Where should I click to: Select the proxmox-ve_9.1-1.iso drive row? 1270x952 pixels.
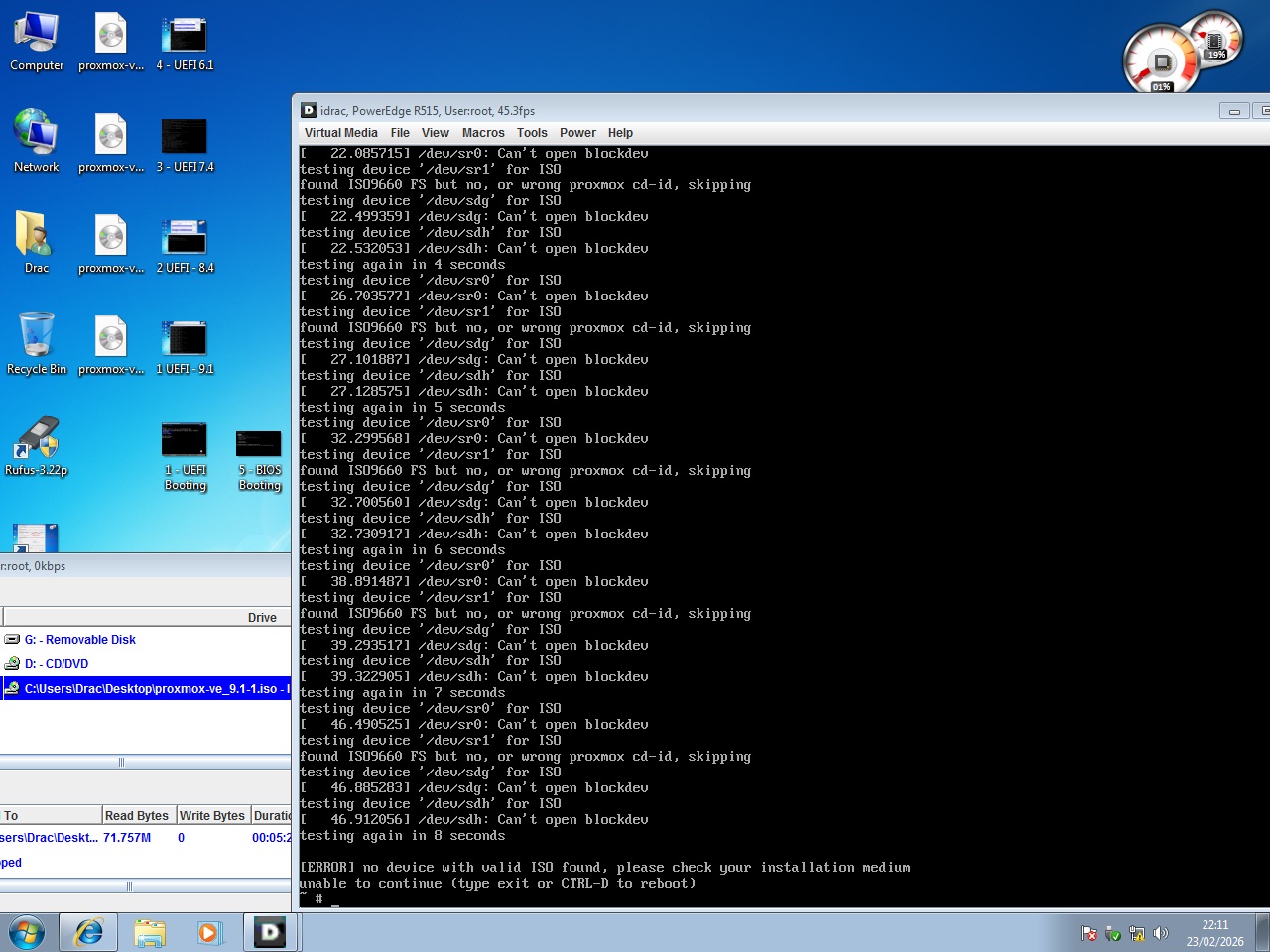tap(146, 688)
